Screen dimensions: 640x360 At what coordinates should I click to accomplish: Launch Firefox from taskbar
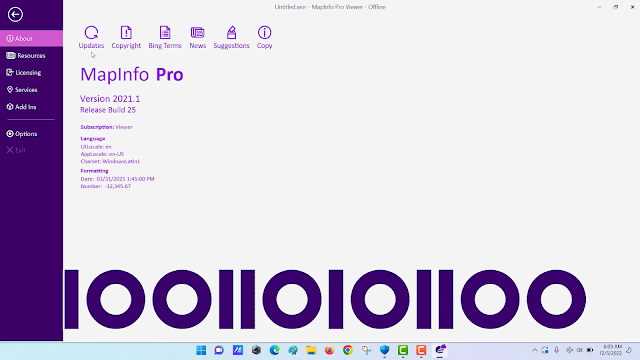[329, 350]
